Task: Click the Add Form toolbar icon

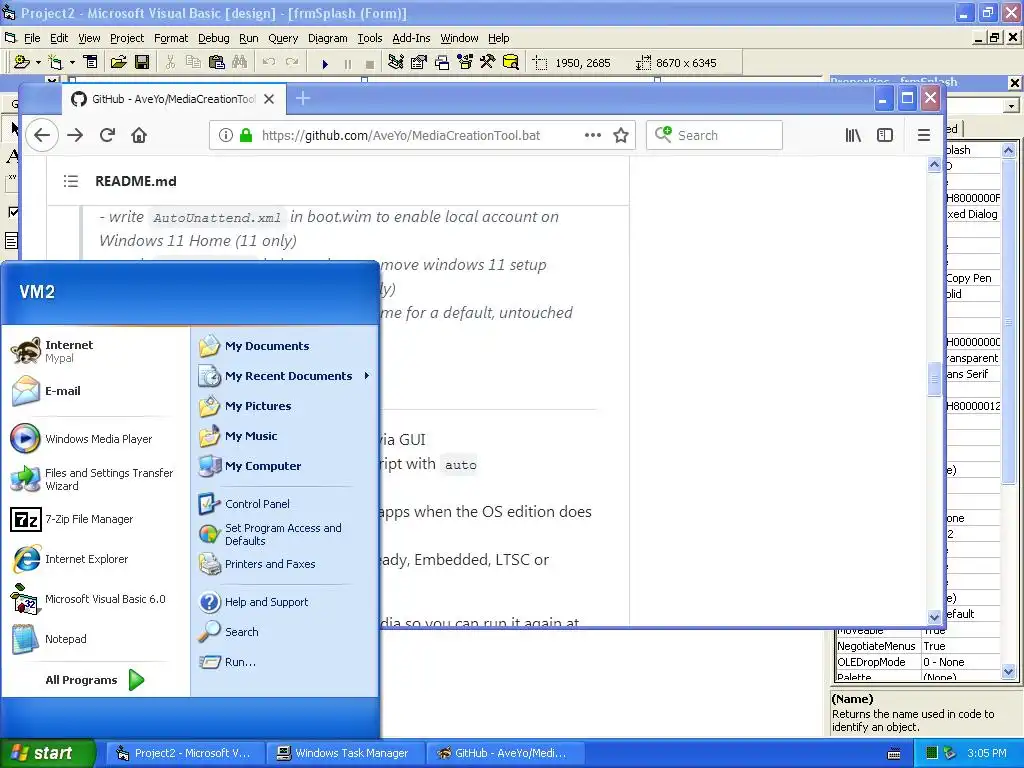Action: tap(56, 62)
